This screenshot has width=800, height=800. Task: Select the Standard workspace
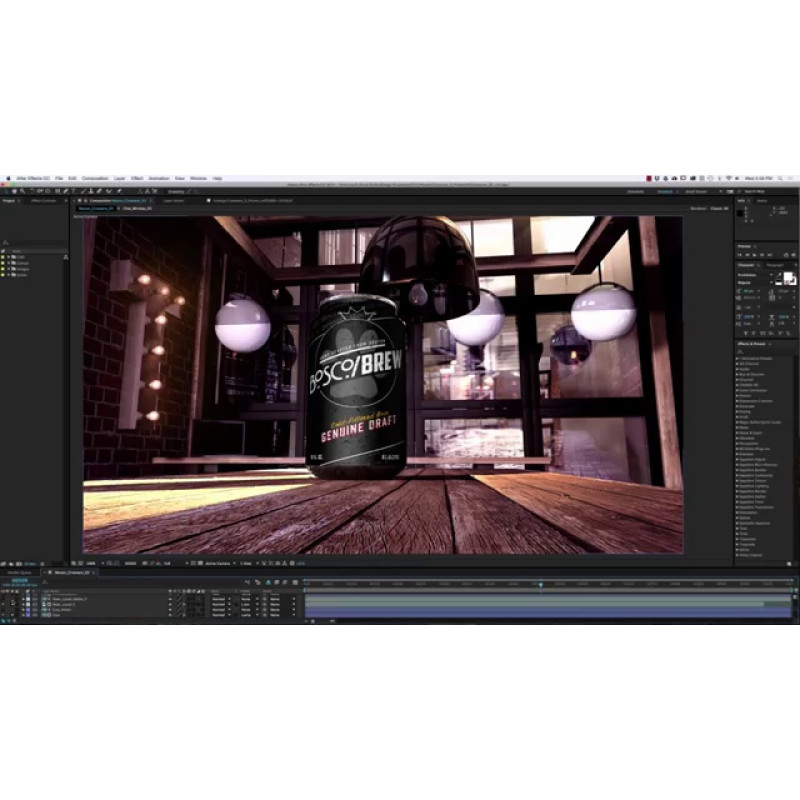[665, 190]
